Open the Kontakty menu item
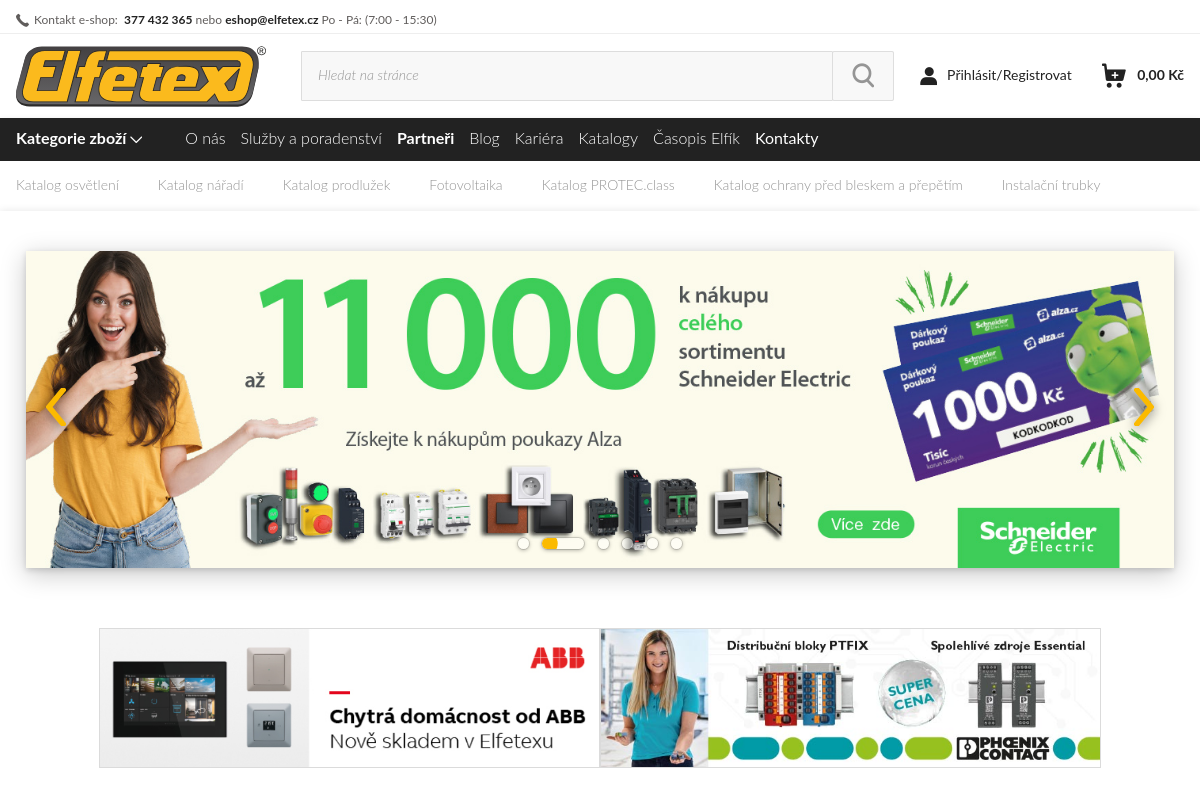The height and width of the screenshot is (800, 1200). 786,139
